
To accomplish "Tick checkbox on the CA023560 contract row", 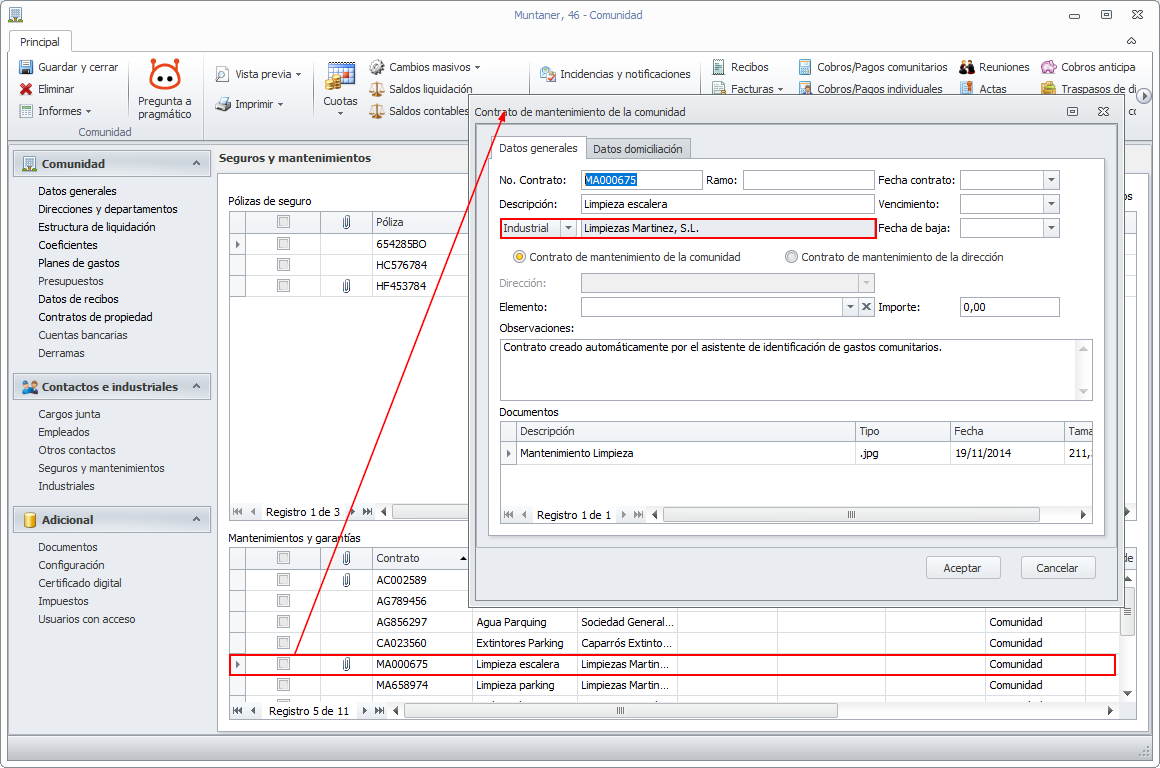I will [x=283, y=642].
